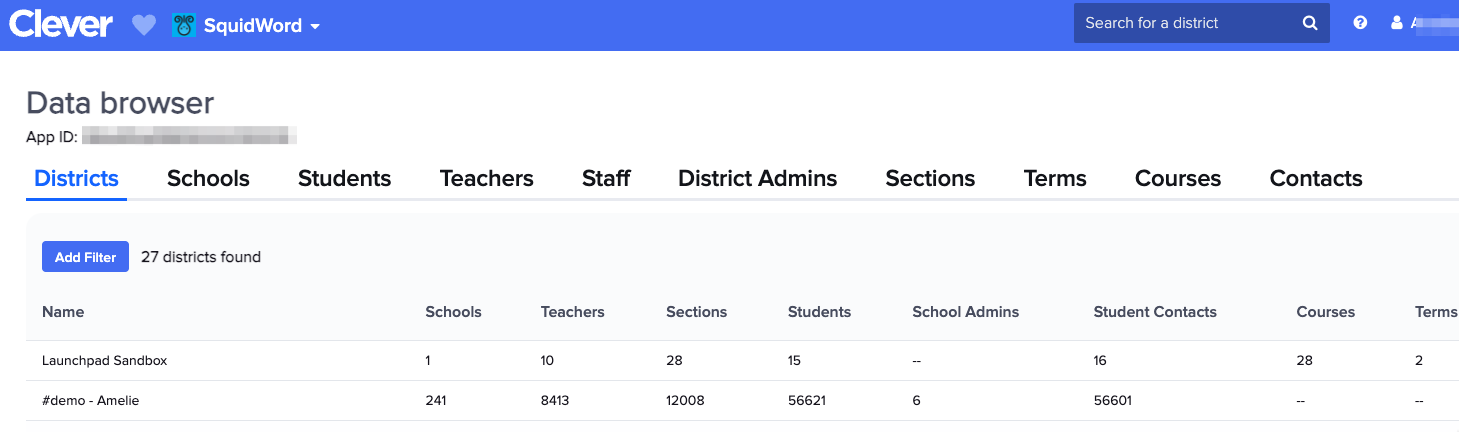Screen dimensions: 1459x432
Task: Select the #demo - Amelie district
Action: pos(90,401)
